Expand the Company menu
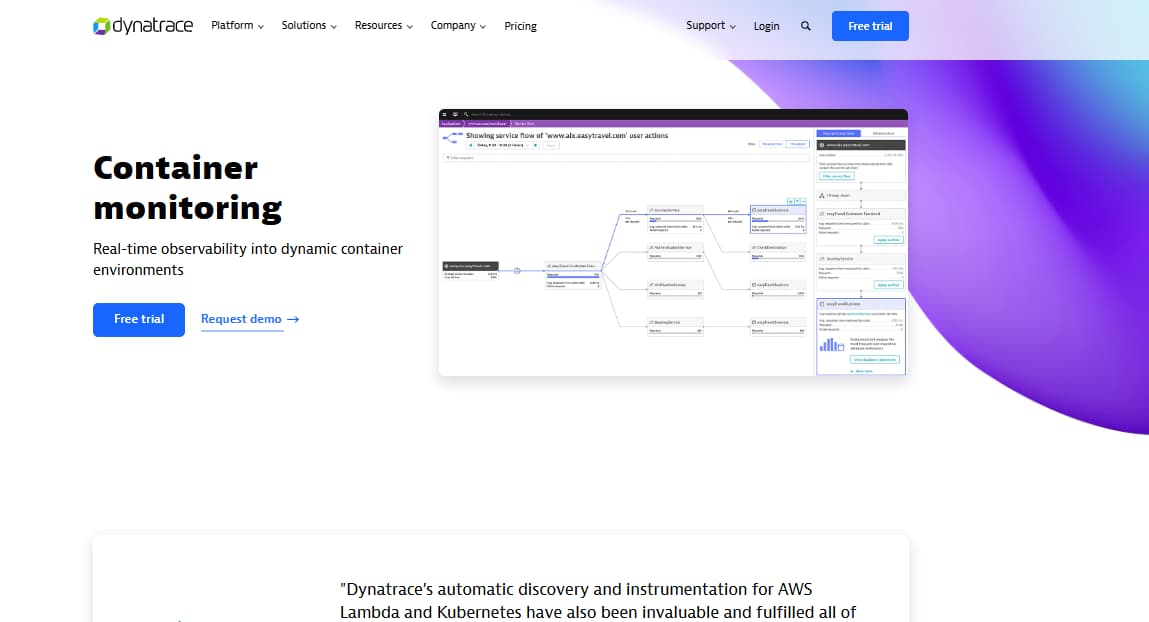The width and height of the screenshot is (1149, 622). point(458,26)
